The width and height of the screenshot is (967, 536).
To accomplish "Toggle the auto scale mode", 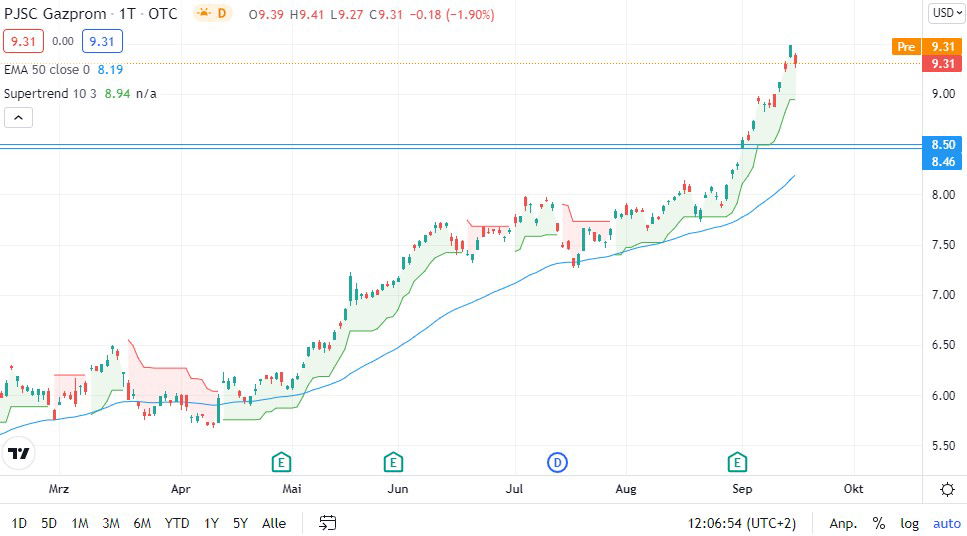I will pos(947,523).
